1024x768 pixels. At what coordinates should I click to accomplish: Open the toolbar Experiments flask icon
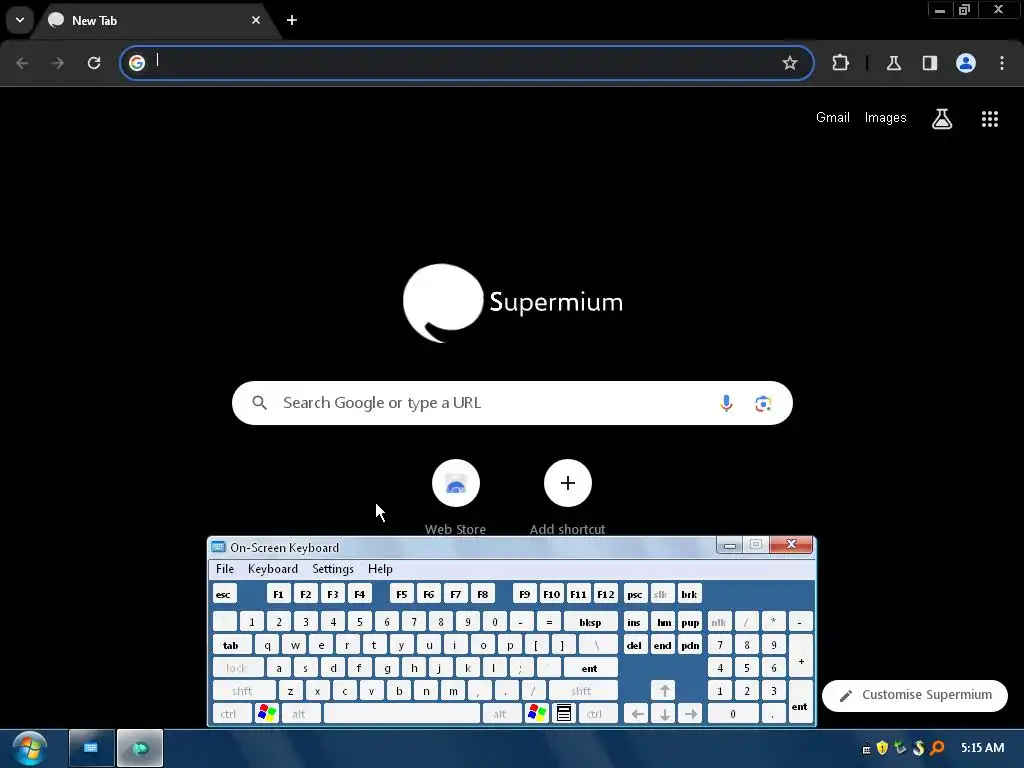point(893,63)
